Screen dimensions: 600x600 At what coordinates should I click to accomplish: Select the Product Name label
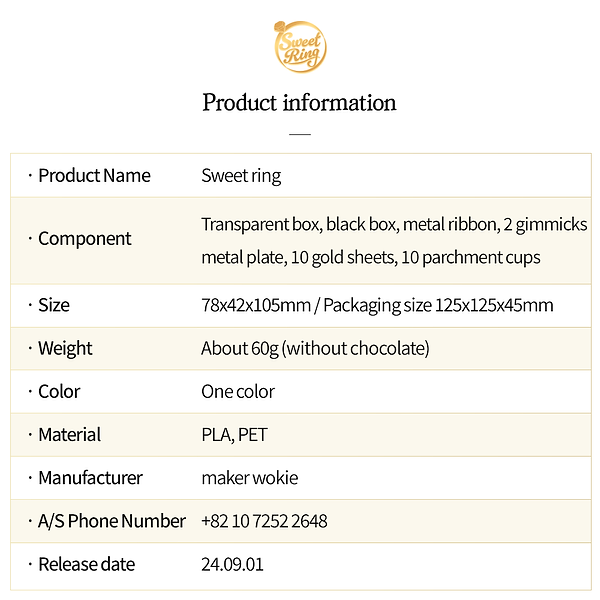(94, 176)
